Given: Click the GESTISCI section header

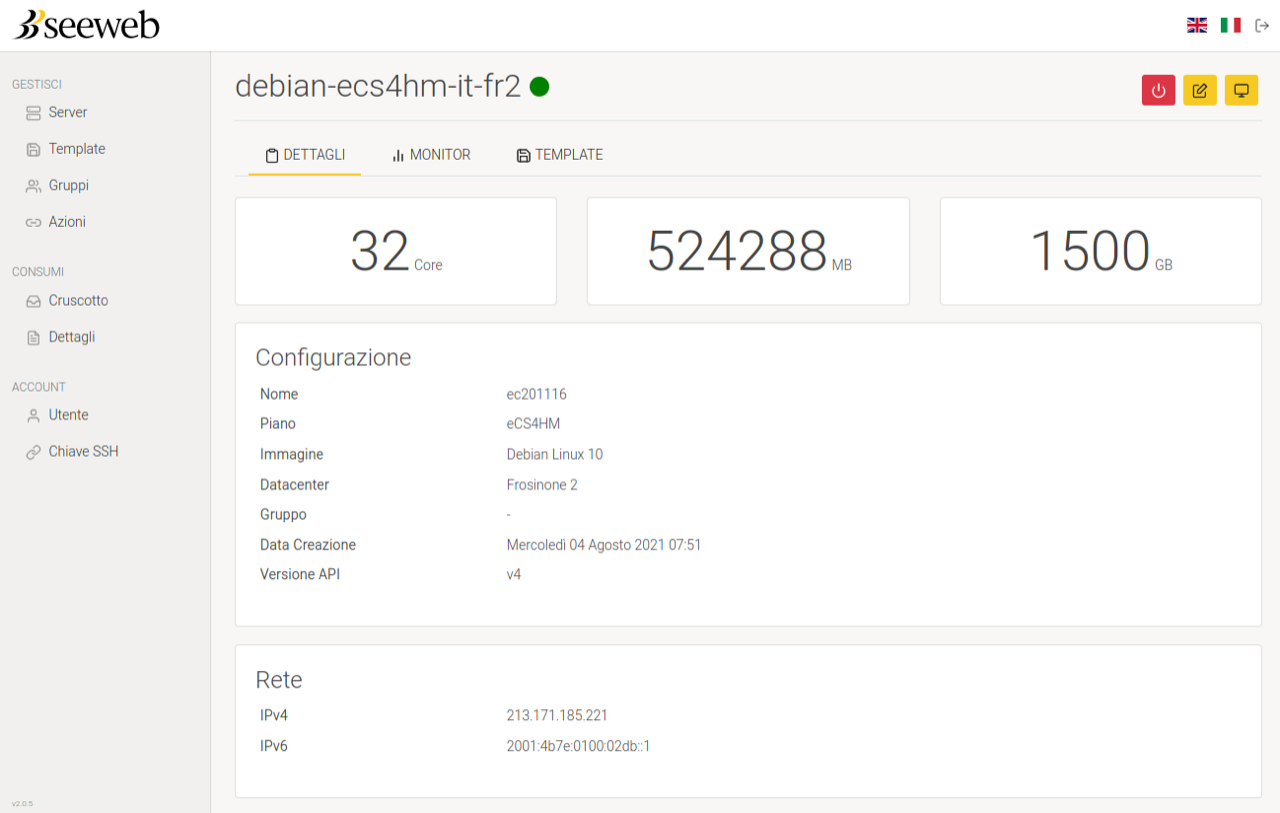Looking at the screenshot, I should click(37, 85).
